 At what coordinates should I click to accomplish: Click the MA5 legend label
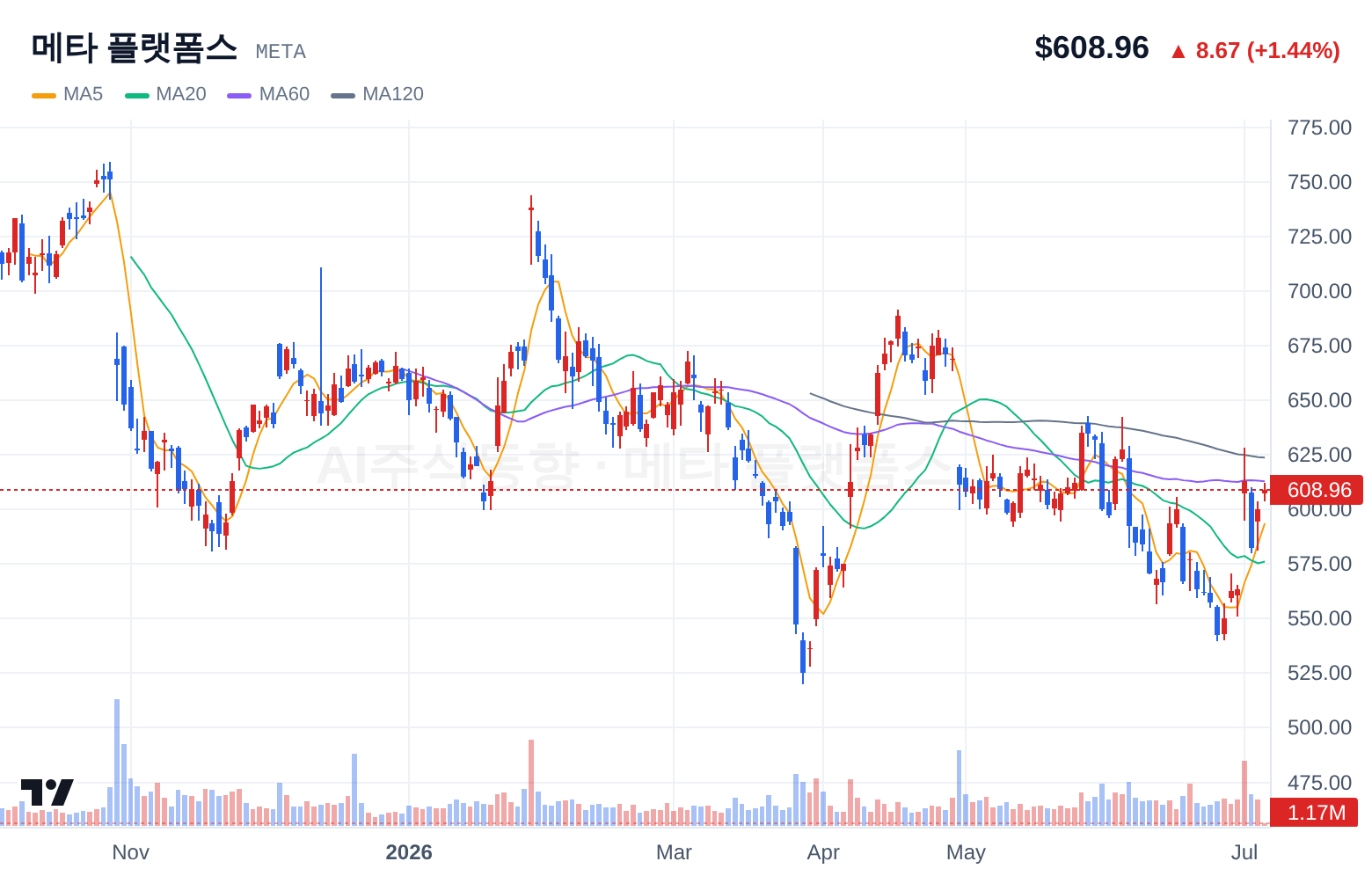click(x=83, y=94)
